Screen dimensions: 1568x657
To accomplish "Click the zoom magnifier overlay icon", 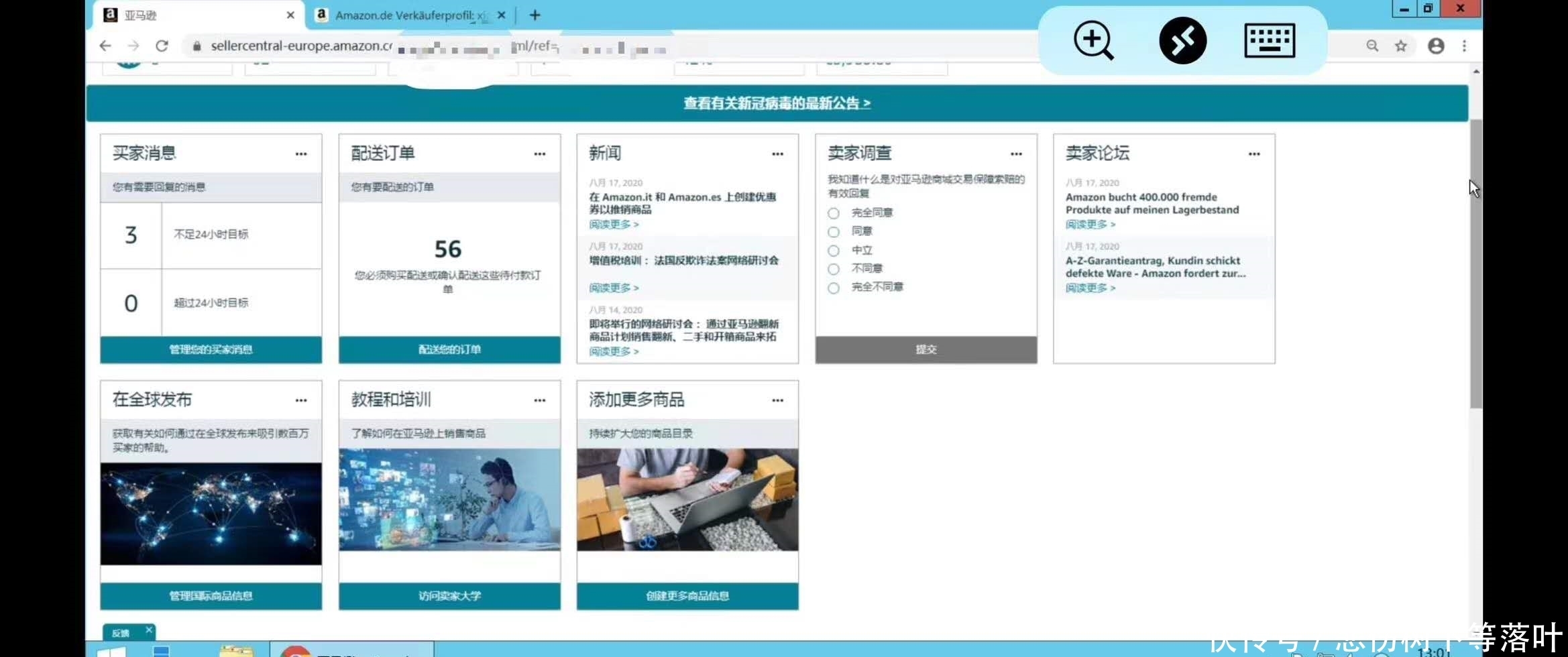I will tap(1093, 41).
